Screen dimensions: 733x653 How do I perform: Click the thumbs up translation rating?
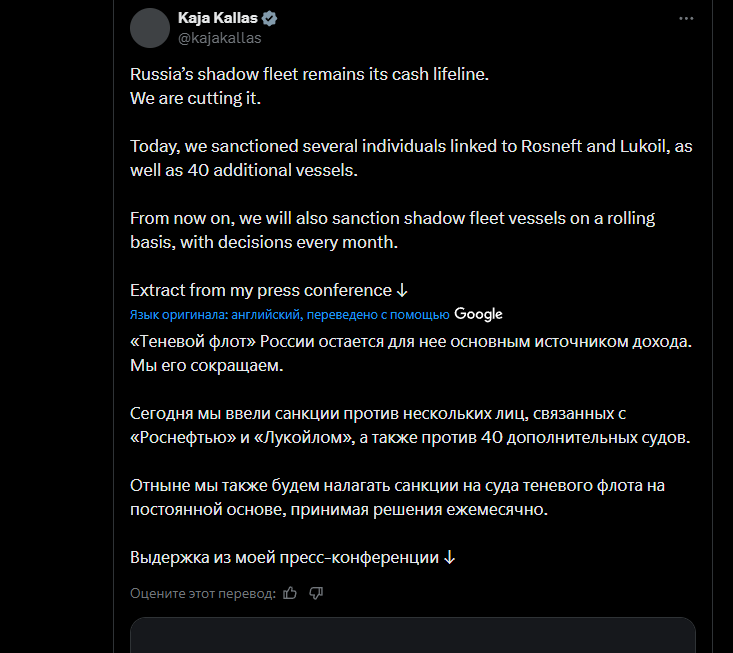tap(290, 593)
